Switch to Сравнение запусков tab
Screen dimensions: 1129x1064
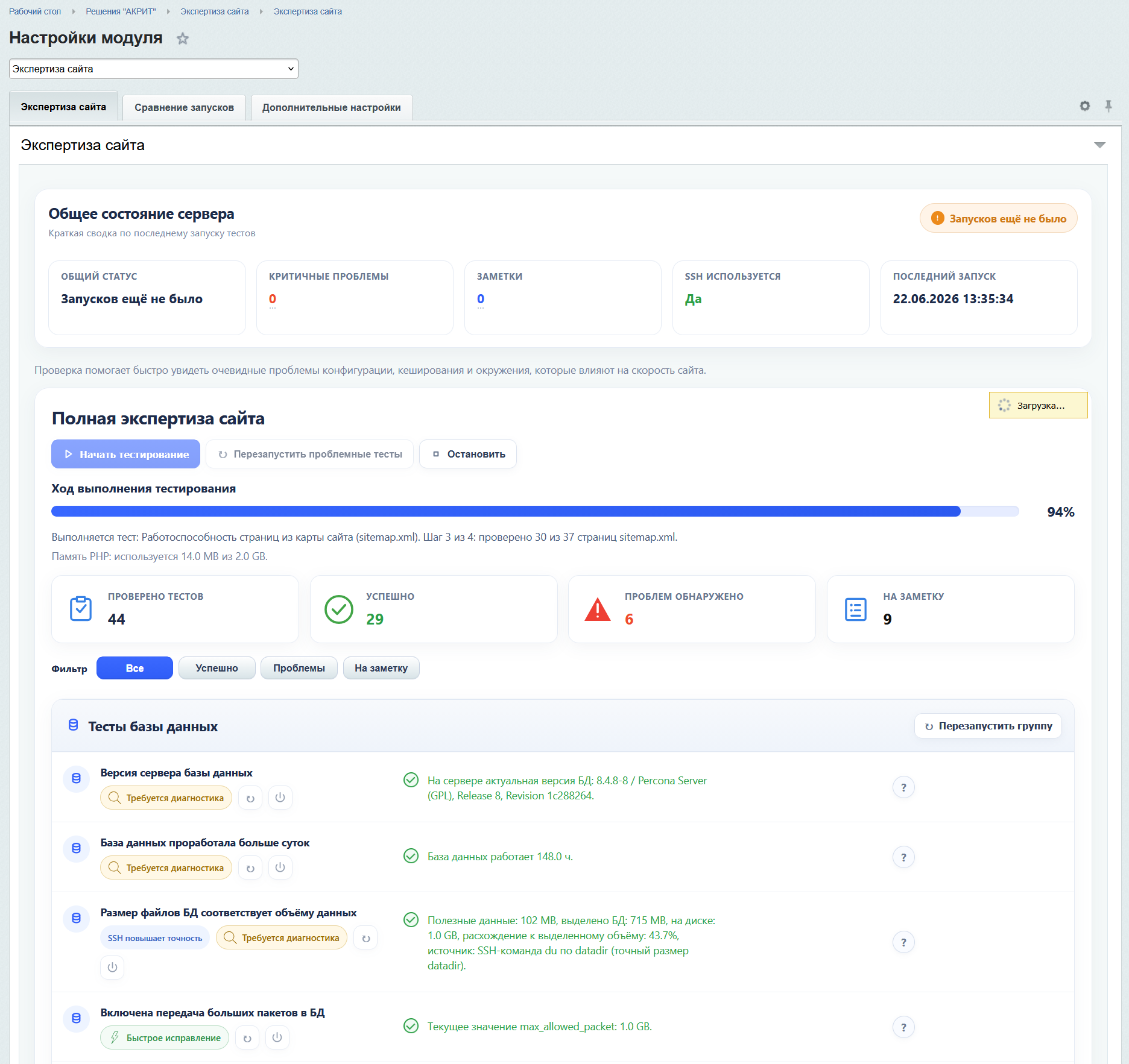[184, 107]
